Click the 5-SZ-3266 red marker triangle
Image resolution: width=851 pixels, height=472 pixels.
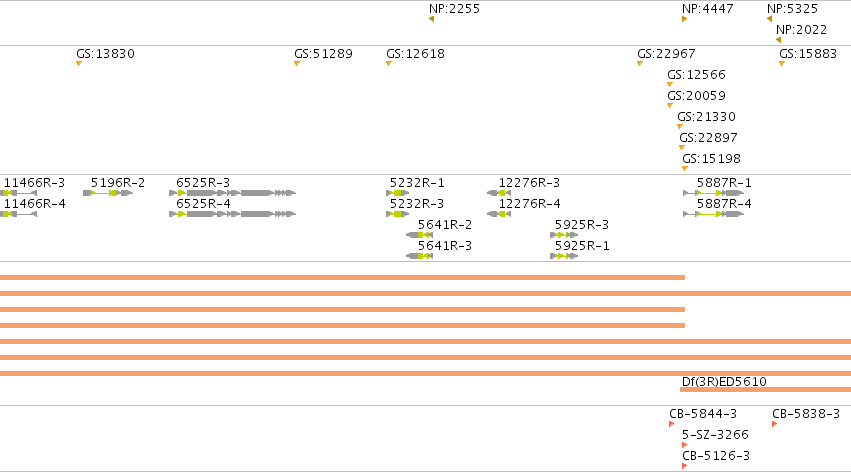(684, 445)
